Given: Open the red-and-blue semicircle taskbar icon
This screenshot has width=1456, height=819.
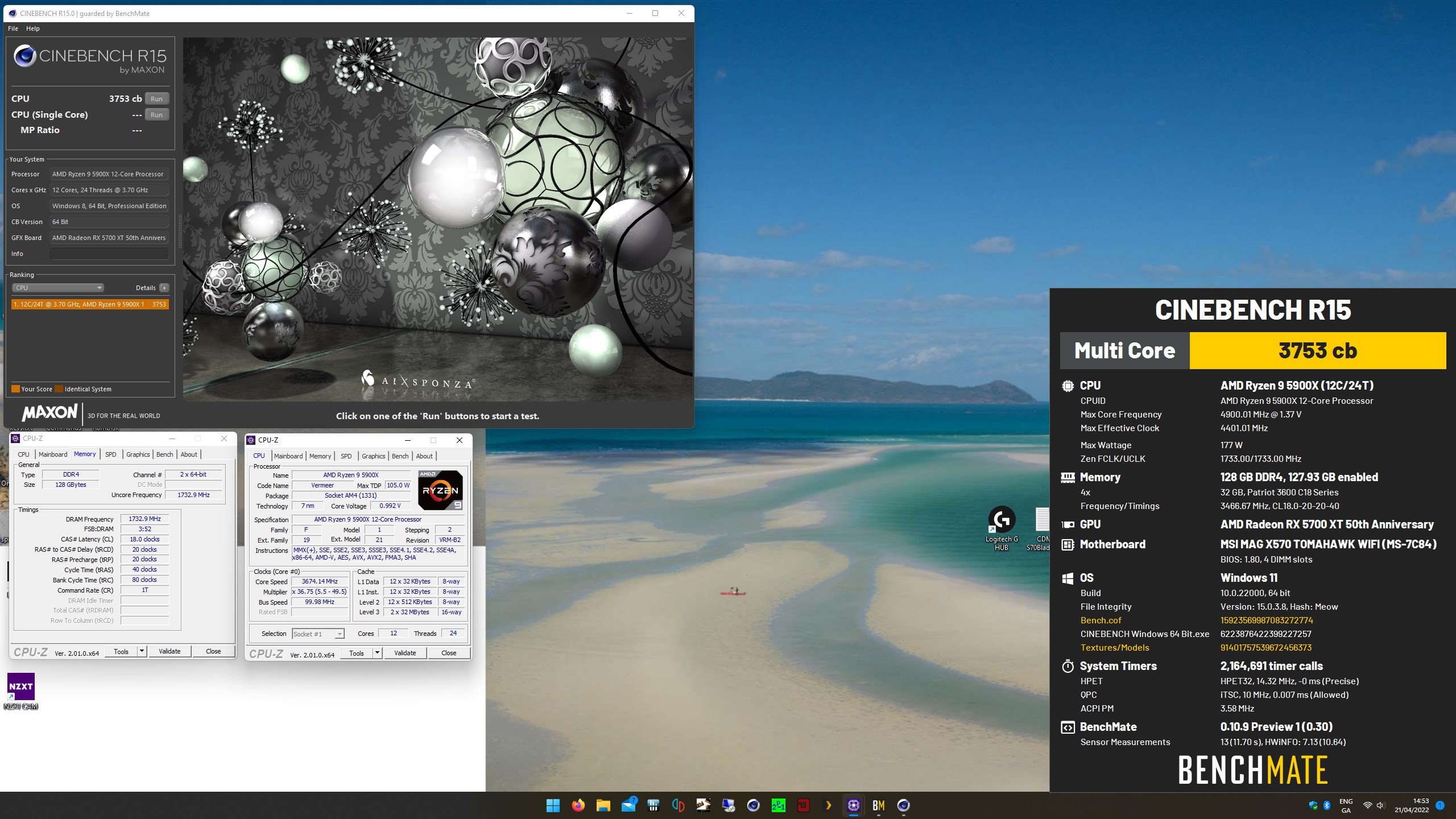Looking at the screenshot, I should coord(678,805).
